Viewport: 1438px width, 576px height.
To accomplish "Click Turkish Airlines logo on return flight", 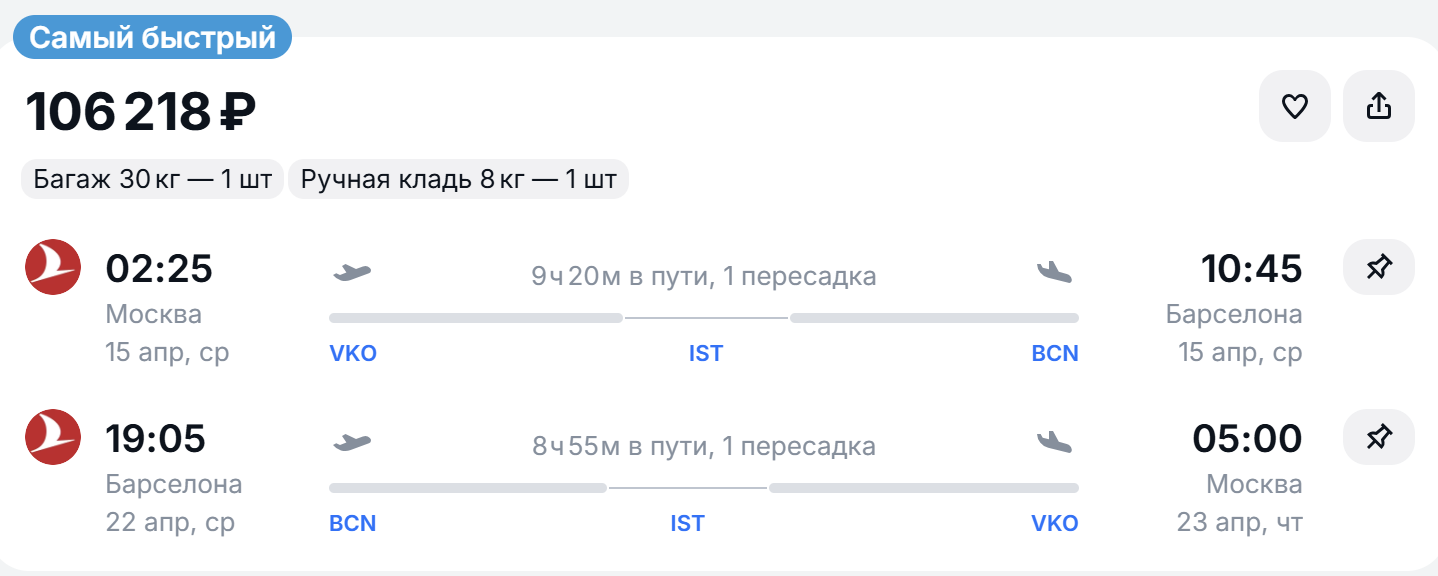I will [53, 437].
